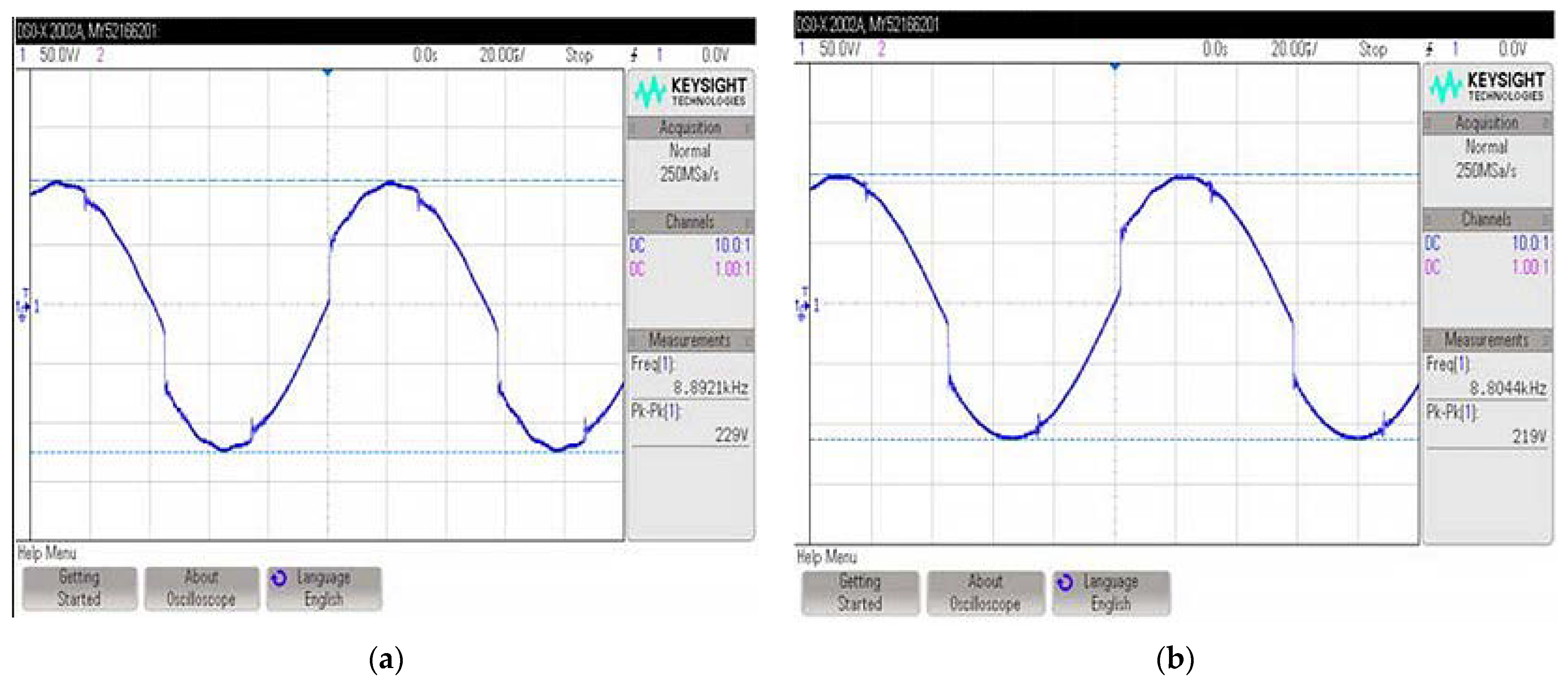Click the rising edge trigger icon in screenshot (a)
The height and width of the screenshot is (683, 1568).
click(x=634, y=55)
